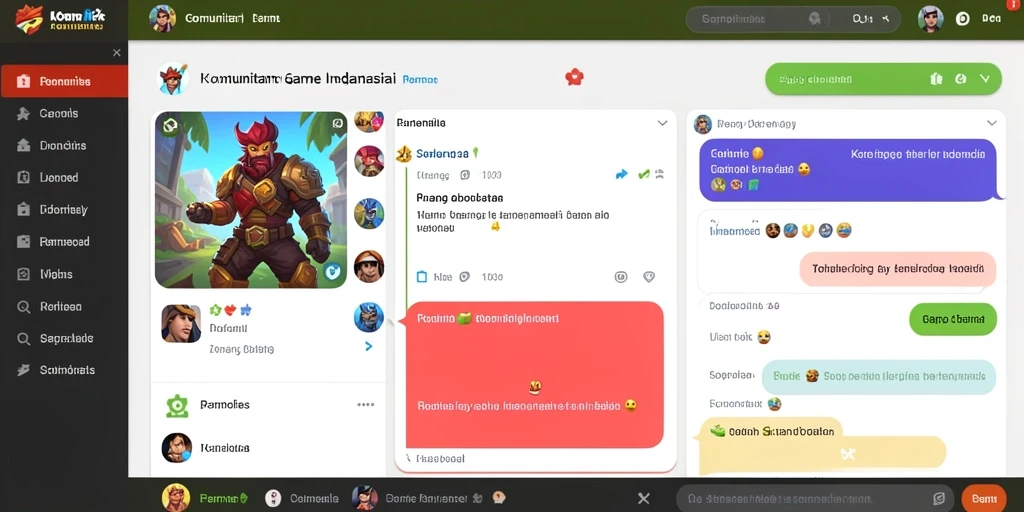The height and width of the screenshot is (512, 1024).
Task: Select the red-haired character avatar in the avatar column
Action: 369,161
